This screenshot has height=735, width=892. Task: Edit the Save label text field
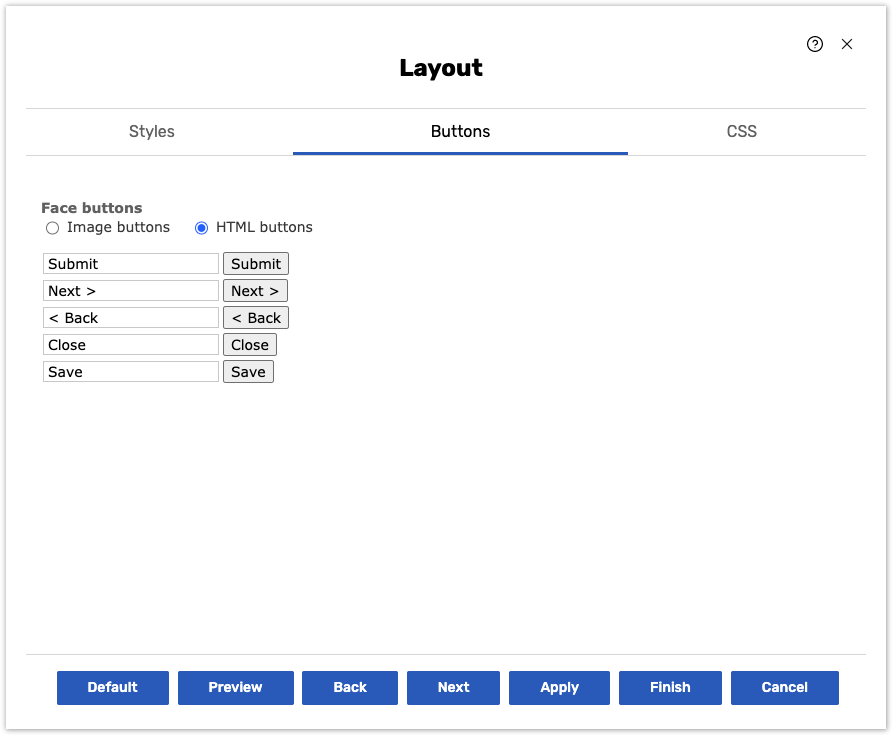pyautogui.click(x=131, y=372)
